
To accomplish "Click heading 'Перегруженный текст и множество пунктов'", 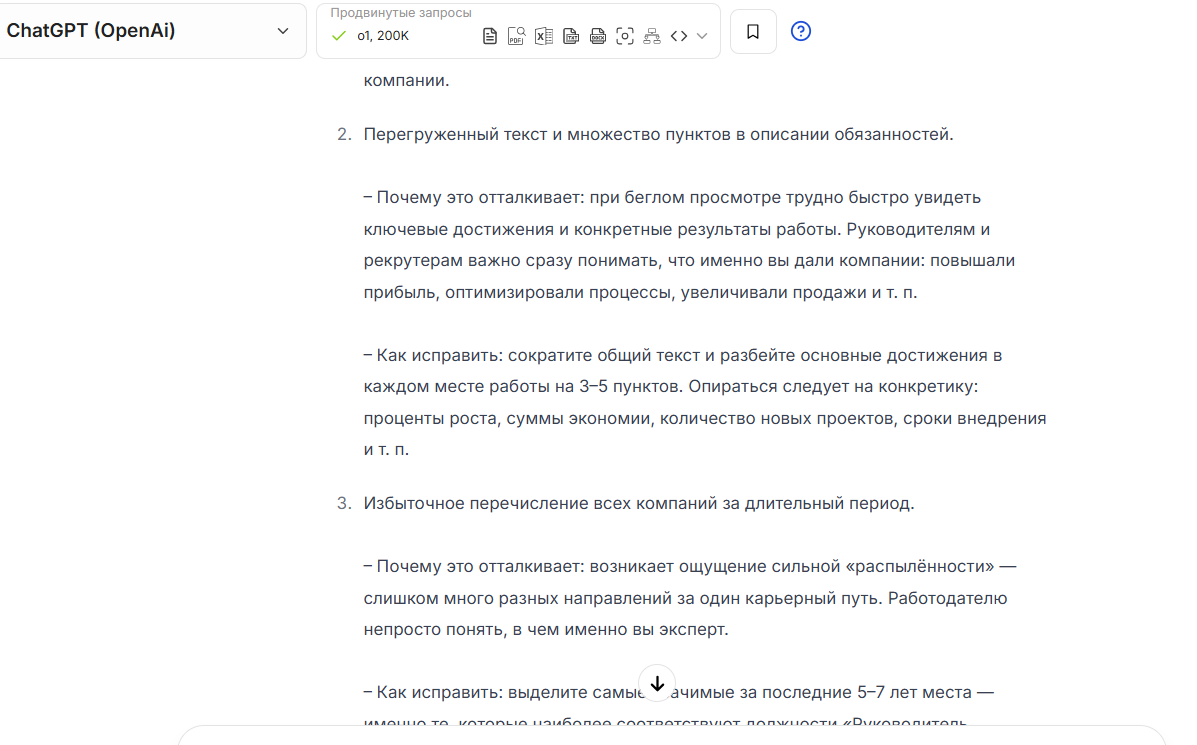I will [x=658, y=134].
